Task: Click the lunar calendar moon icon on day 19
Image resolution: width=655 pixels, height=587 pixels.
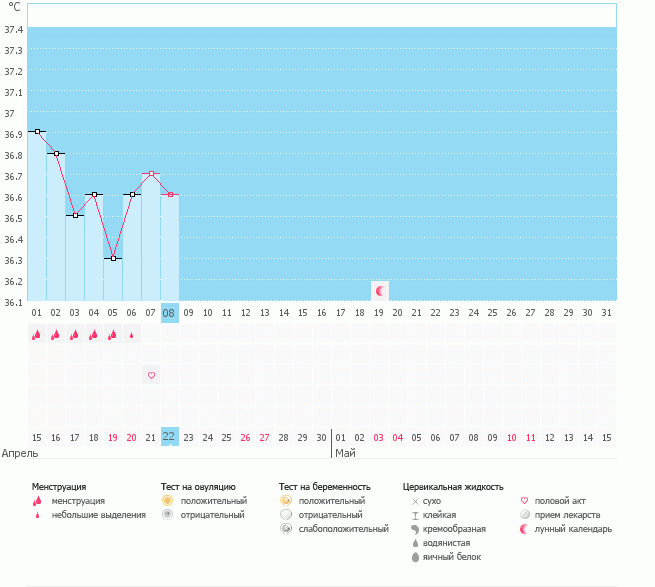Action: [x=379, y=290]
